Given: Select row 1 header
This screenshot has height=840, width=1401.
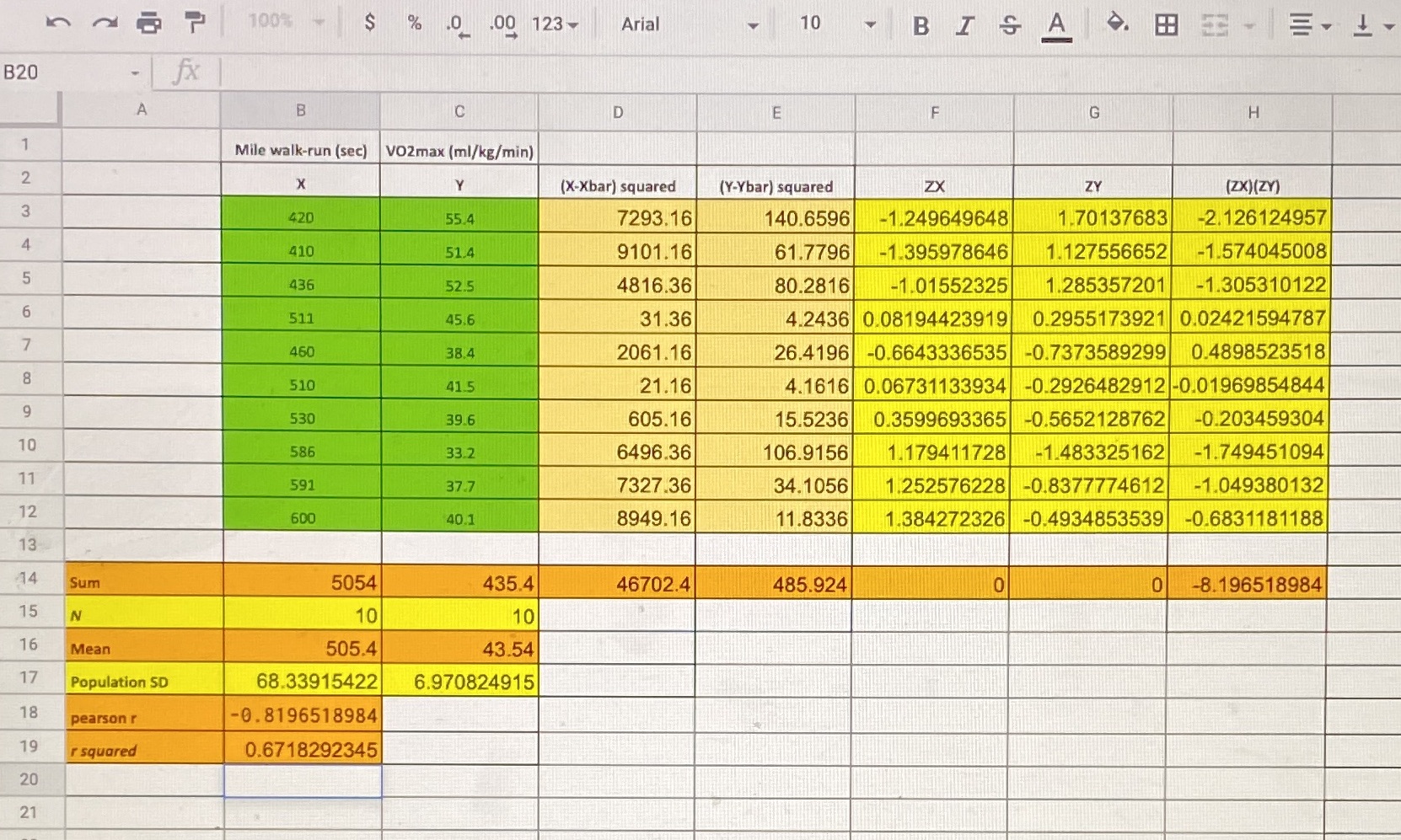Looking at the screenshot, I should click(x=25, y=144).
